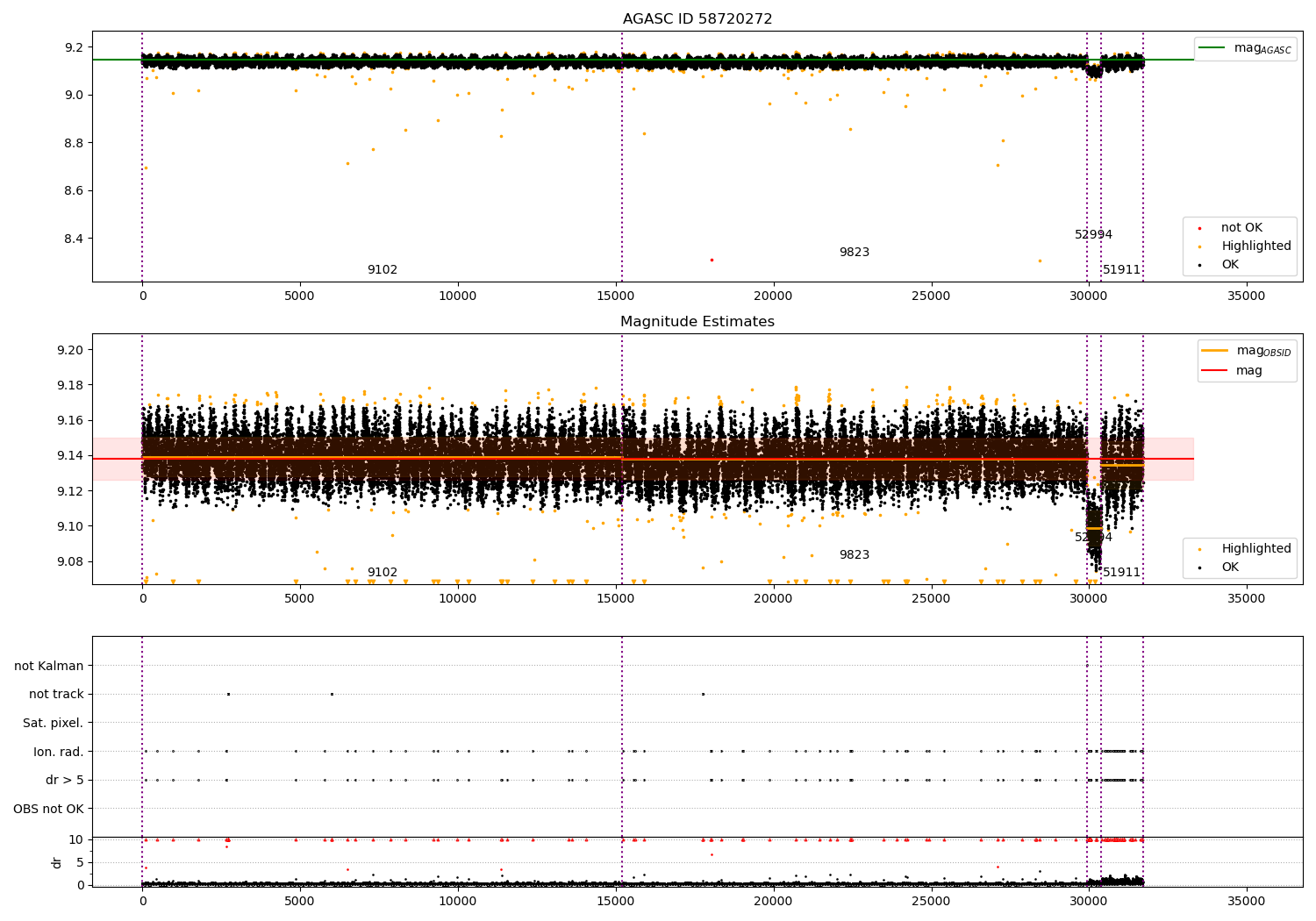Click y-axis tick 9.08 on middle plot
The height and width of the screenshot is (921, 1316).
71,561
